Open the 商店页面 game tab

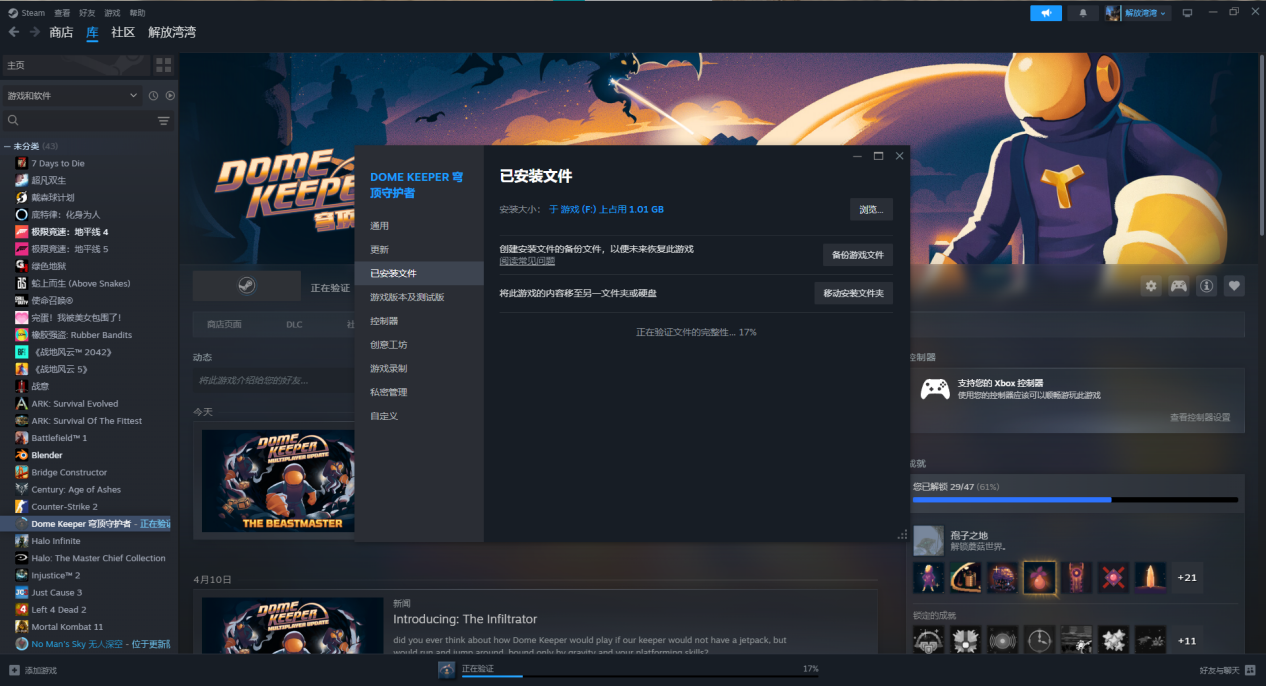click(224, 324)
